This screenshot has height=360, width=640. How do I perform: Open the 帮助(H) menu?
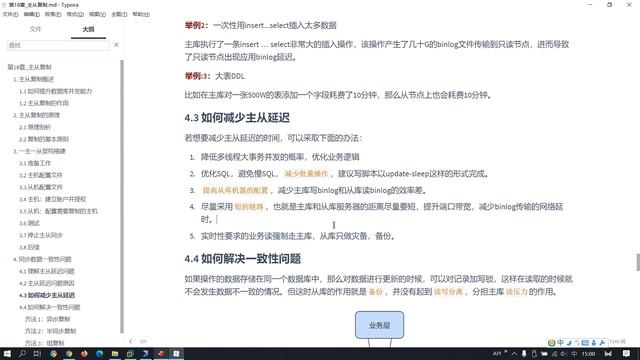point(141,14)
